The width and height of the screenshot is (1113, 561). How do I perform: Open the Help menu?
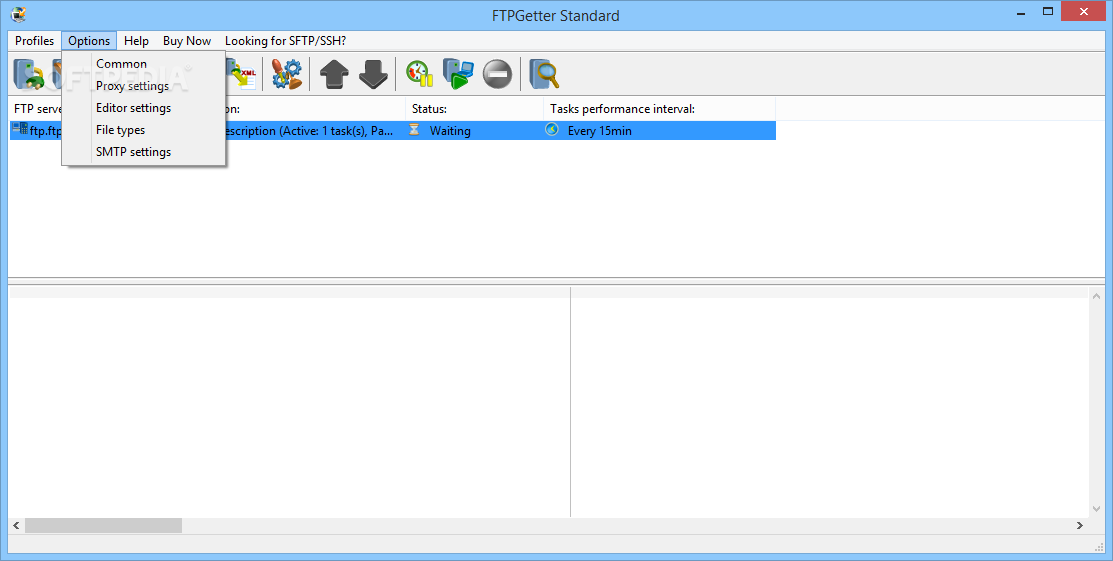[136, 40]
